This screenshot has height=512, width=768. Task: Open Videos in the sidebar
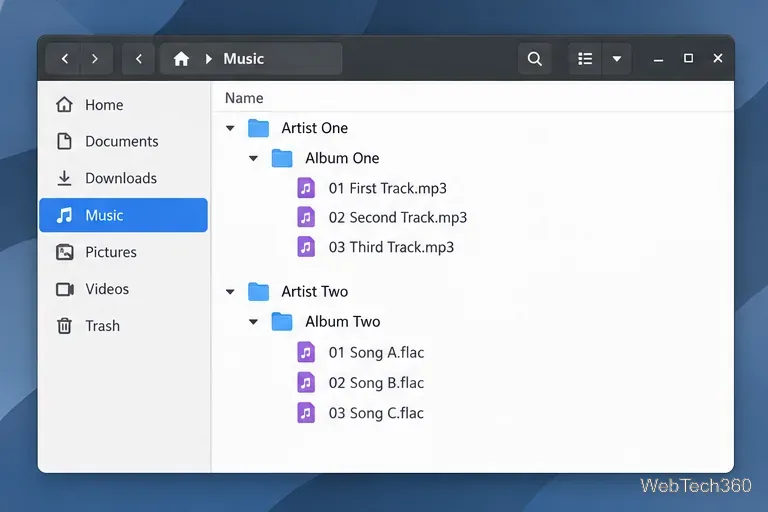pyautogui.click(x=123, y=289)
